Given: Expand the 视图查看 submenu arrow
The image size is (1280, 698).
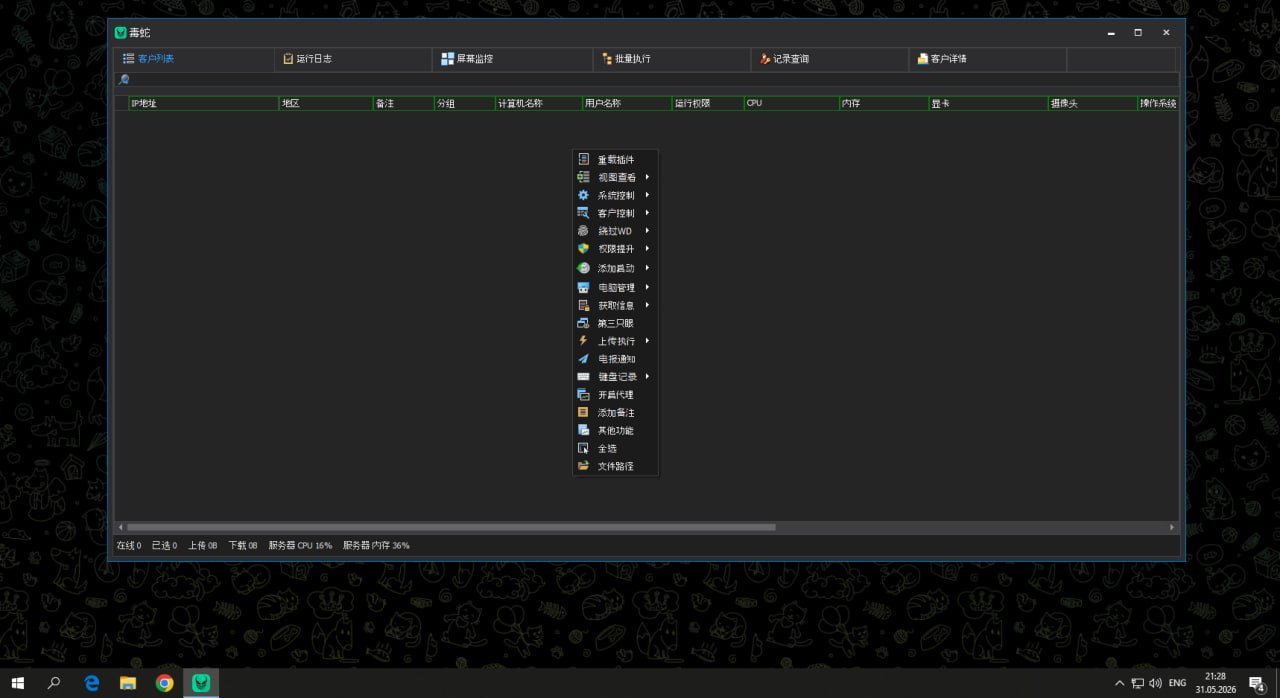Looking at the screenshot, I should point(648,177).
